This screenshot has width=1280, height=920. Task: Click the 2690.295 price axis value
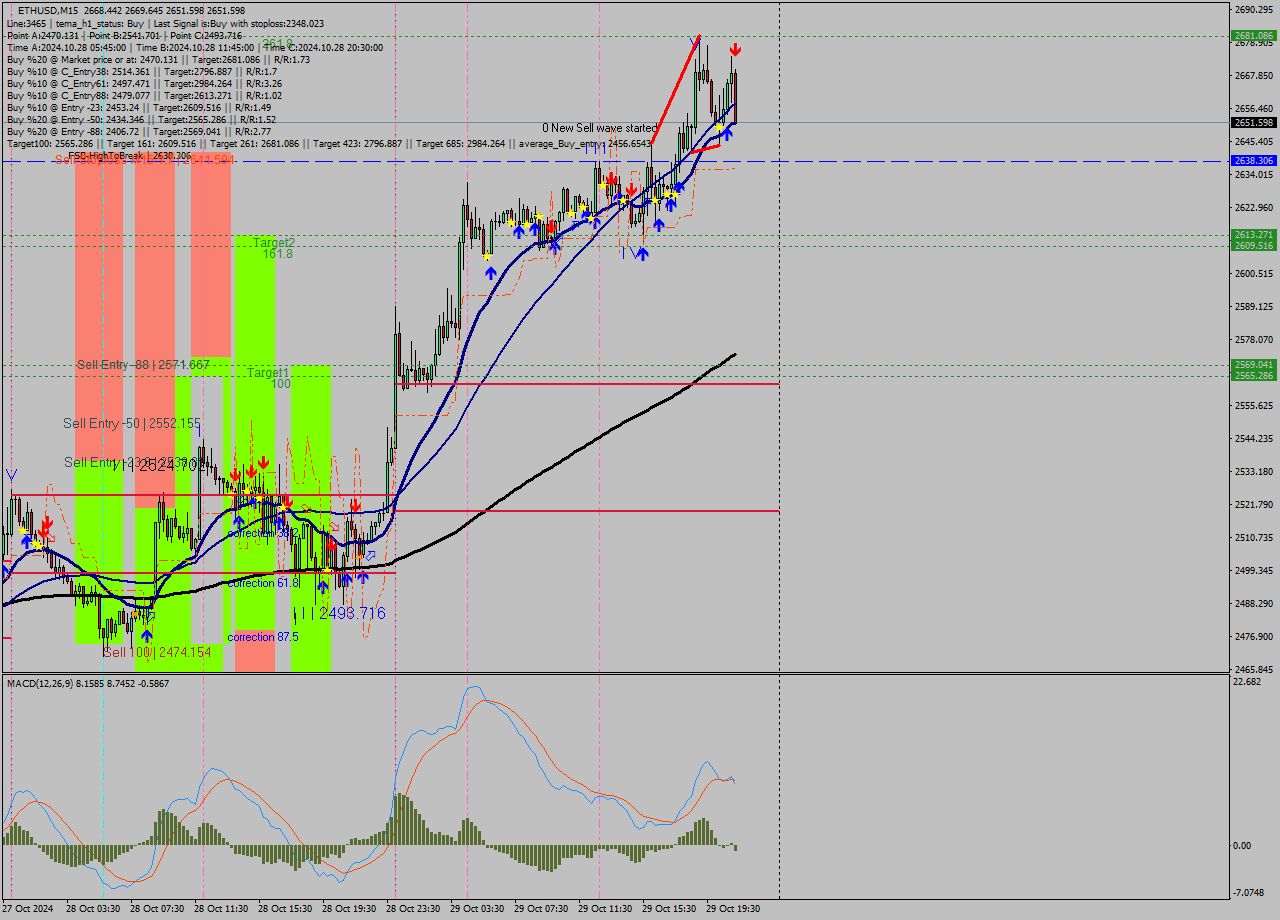click(x=1253, y=9)
